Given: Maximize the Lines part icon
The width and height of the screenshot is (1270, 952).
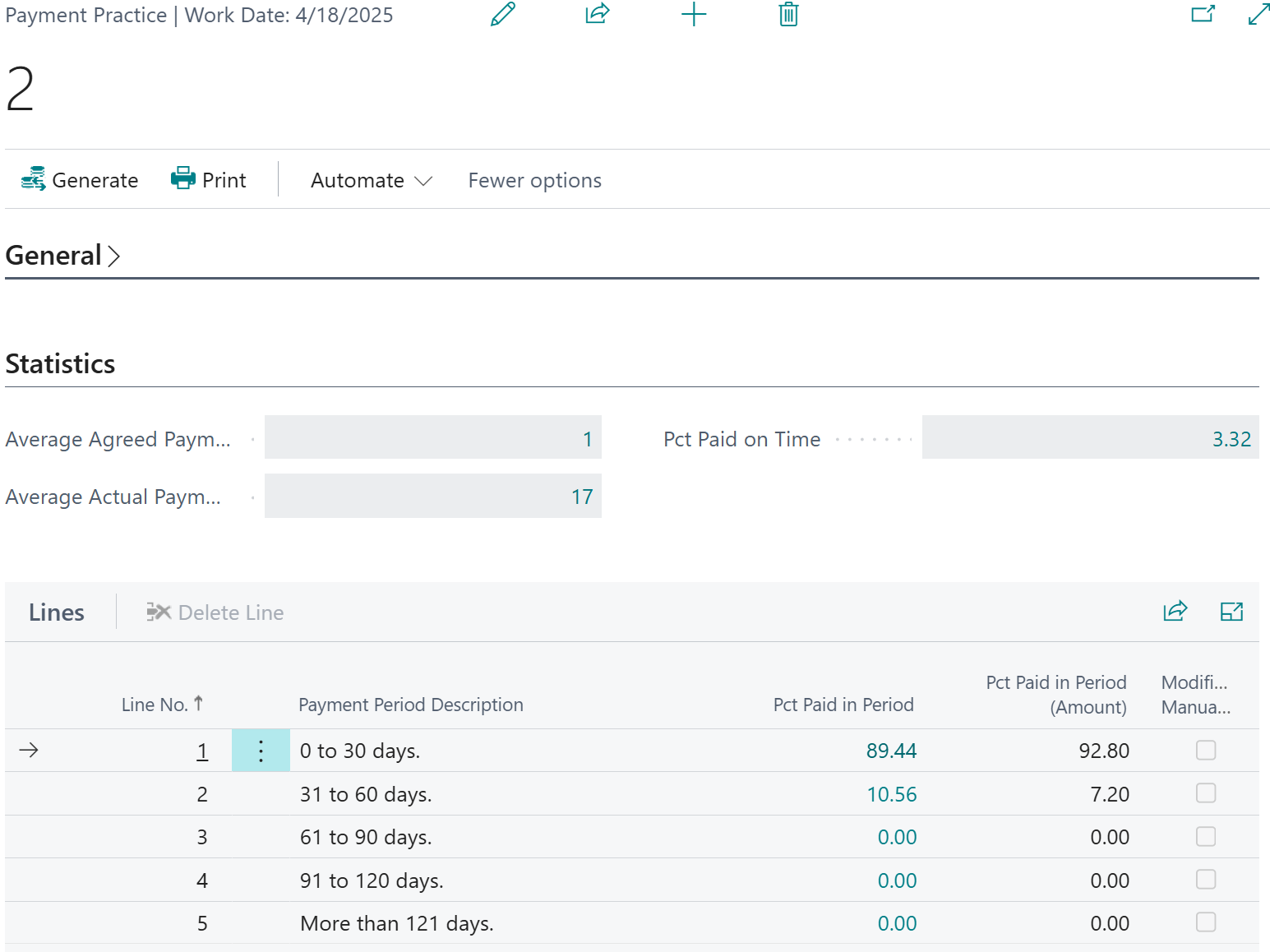Looking at the screenshot, I should pos(1231,612).
